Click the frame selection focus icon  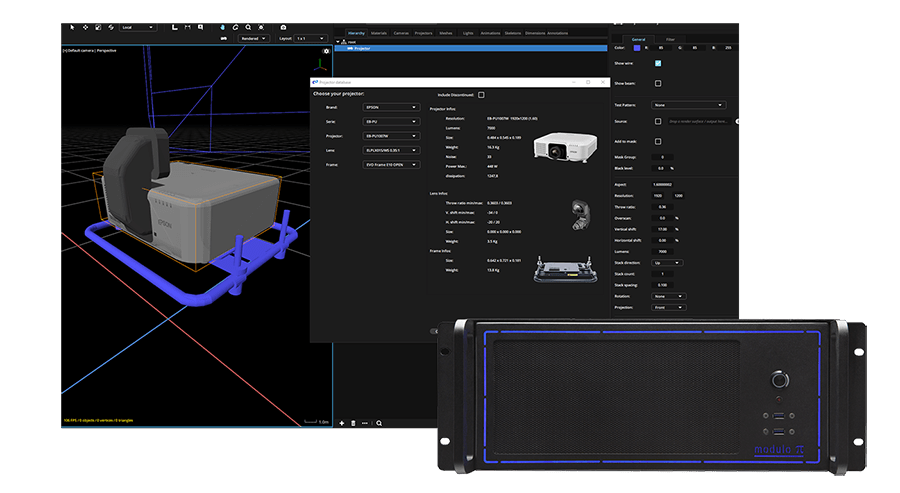261,27
